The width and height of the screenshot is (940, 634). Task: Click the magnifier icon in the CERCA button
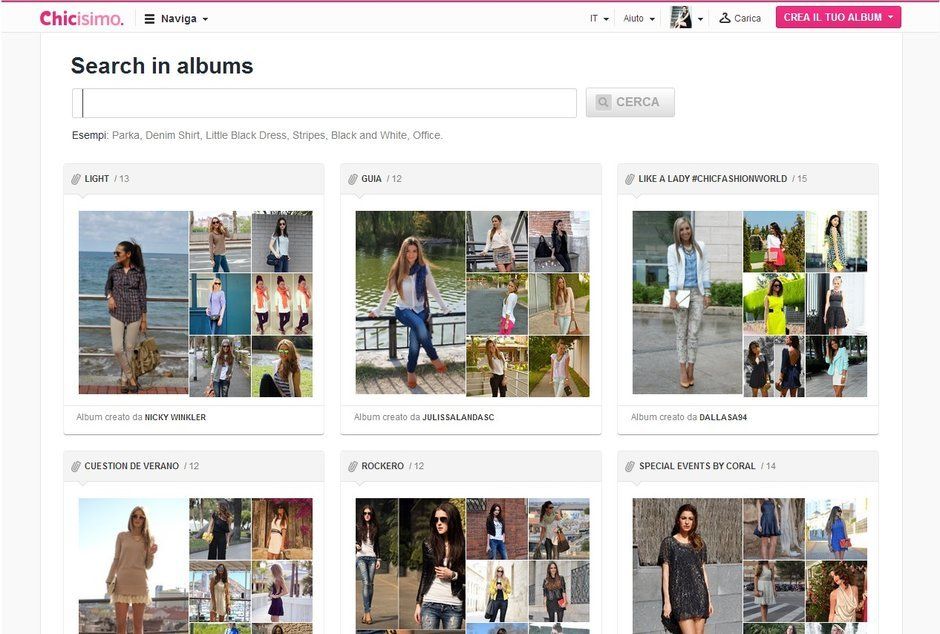(603, 102)
